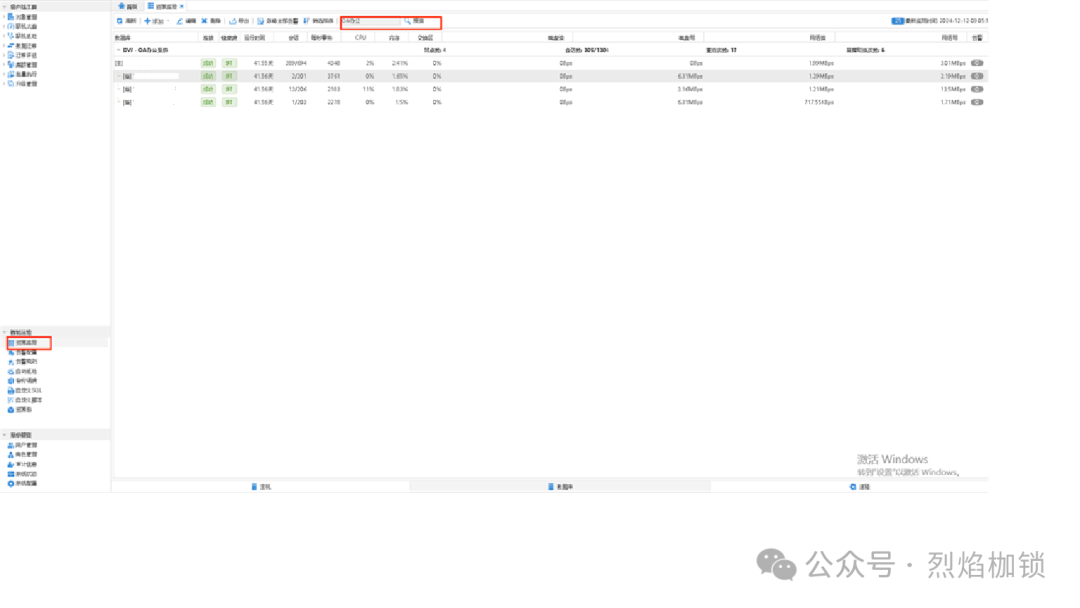Click the 13/206 sessions cell

click(x=298, y=90)
